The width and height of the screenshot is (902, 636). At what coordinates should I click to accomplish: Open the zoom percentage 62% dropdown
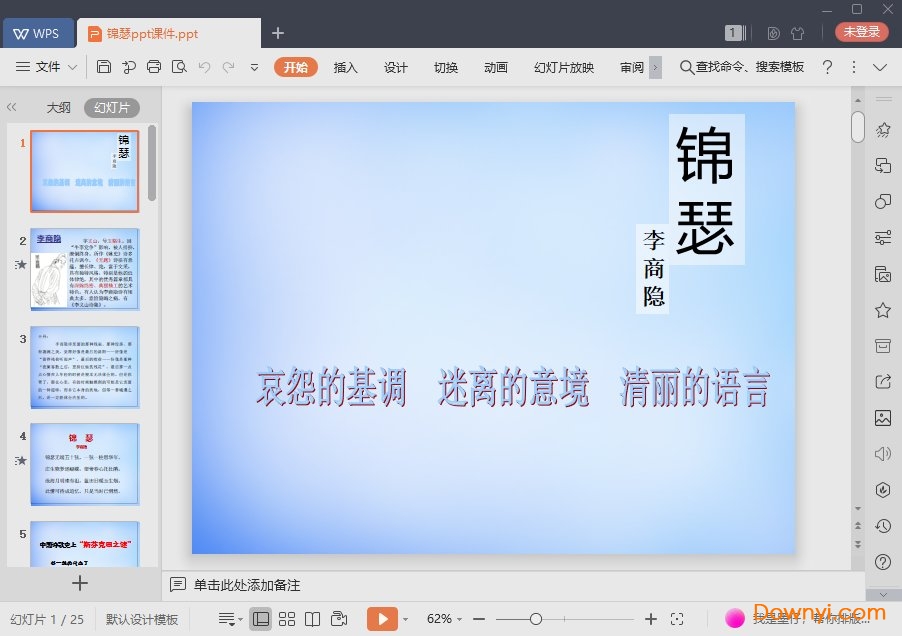440,618
